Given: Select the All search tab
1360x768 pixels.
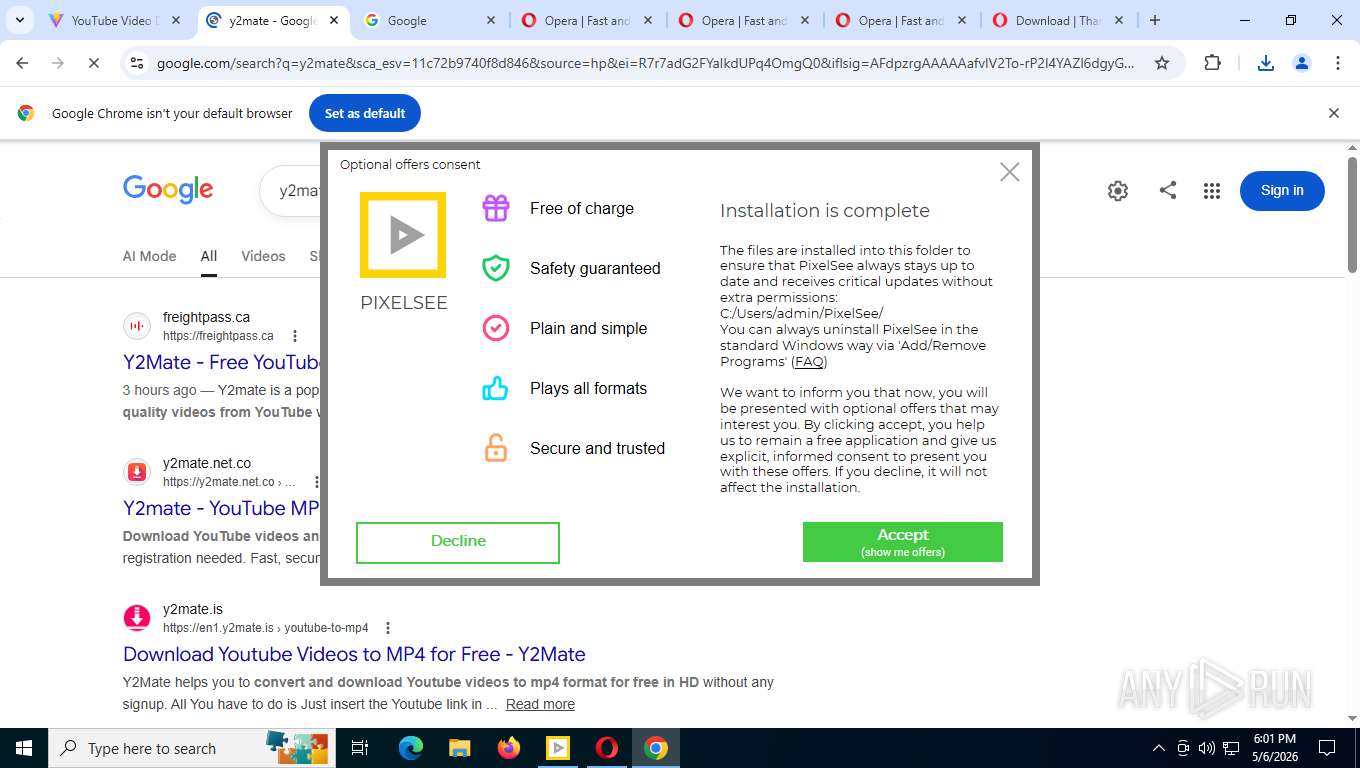Looking at the screenshot, I should click(x=208, y=256).
